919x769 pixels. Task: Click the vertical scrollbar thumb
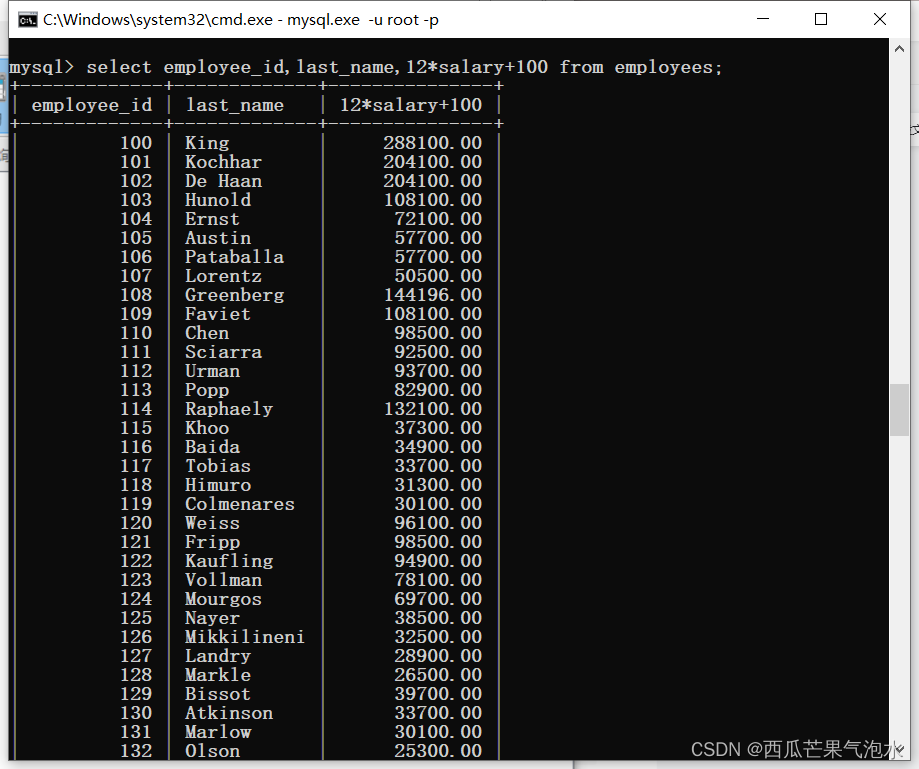tap(899, 410)
